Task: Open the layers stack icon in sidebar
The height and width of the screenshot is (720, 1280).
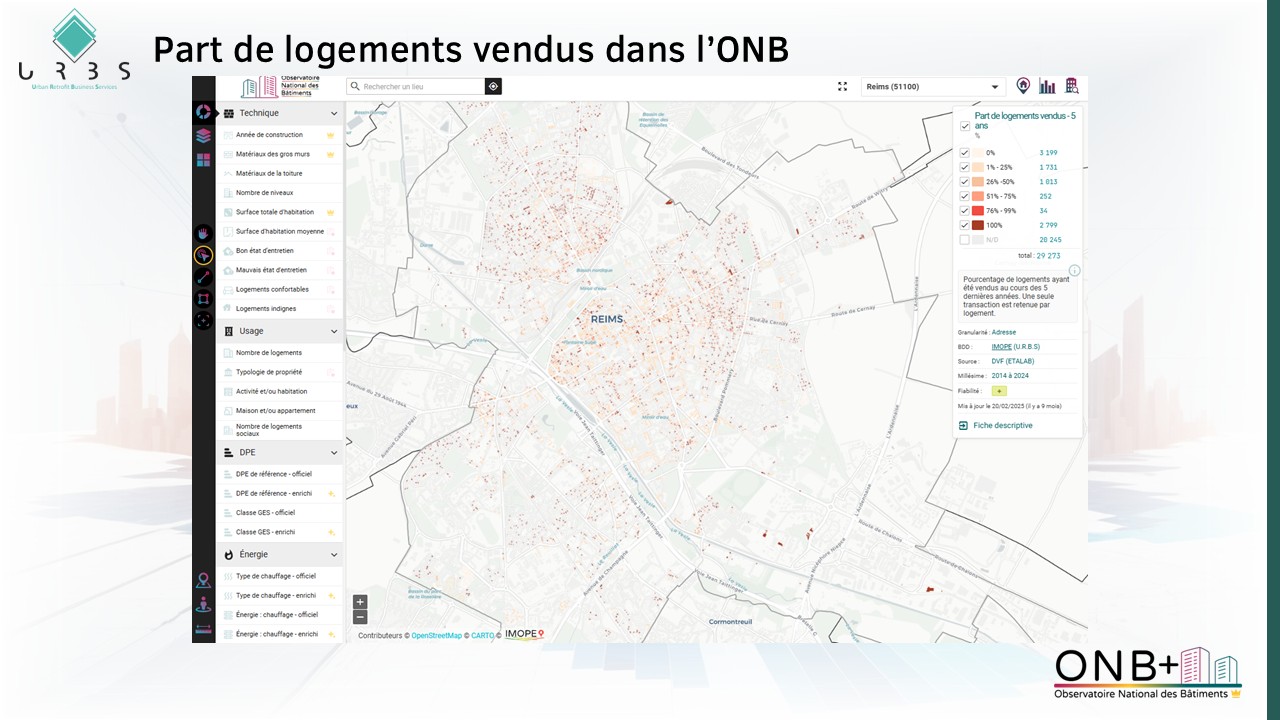Action: point(203,136)
